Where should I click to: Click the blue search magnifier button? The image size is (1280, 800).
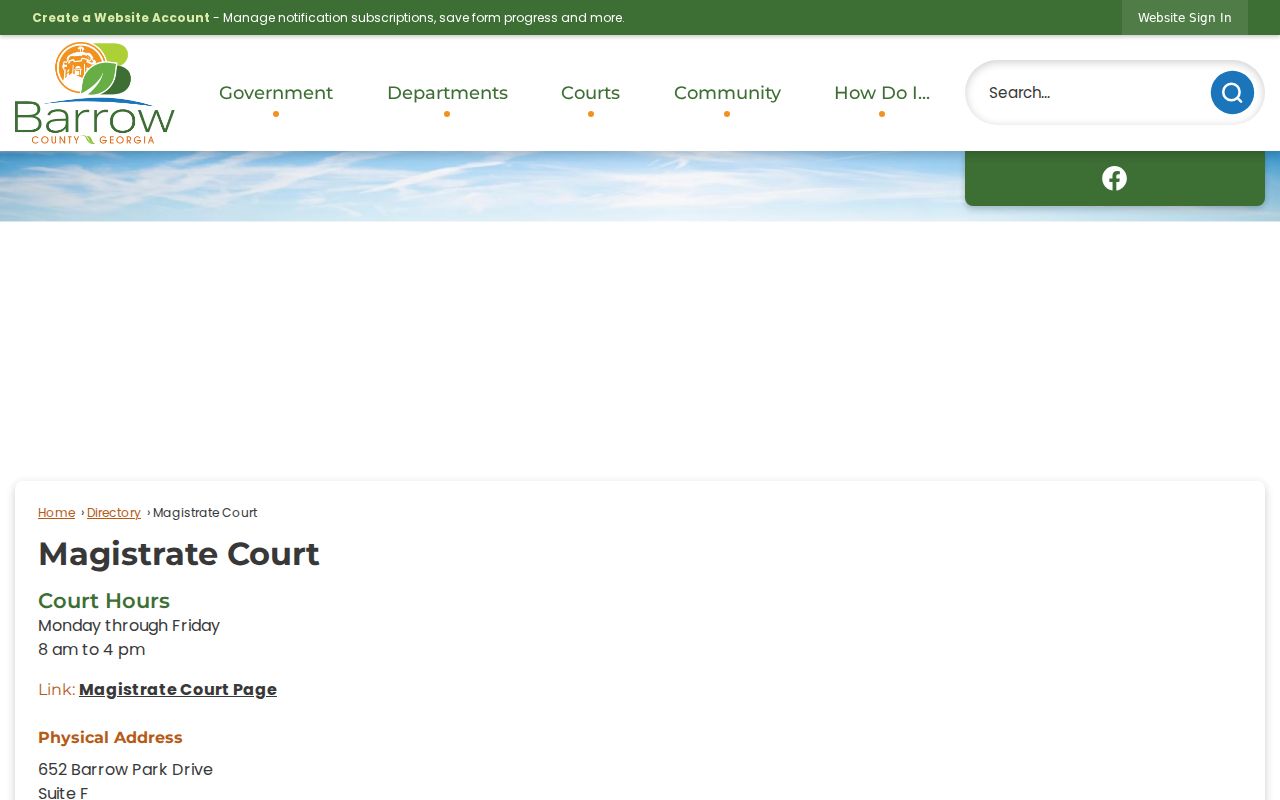pos(1232,93)
